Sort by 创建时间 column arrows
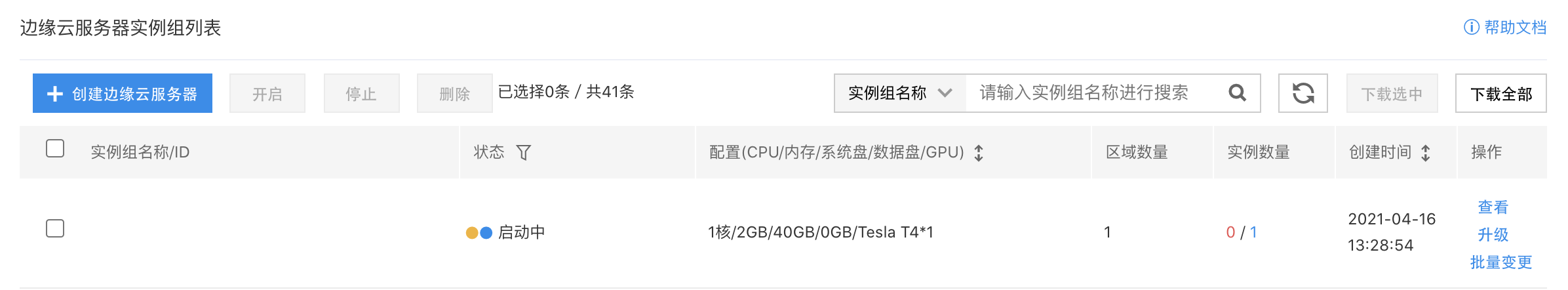 click(x=1426, y=152)
